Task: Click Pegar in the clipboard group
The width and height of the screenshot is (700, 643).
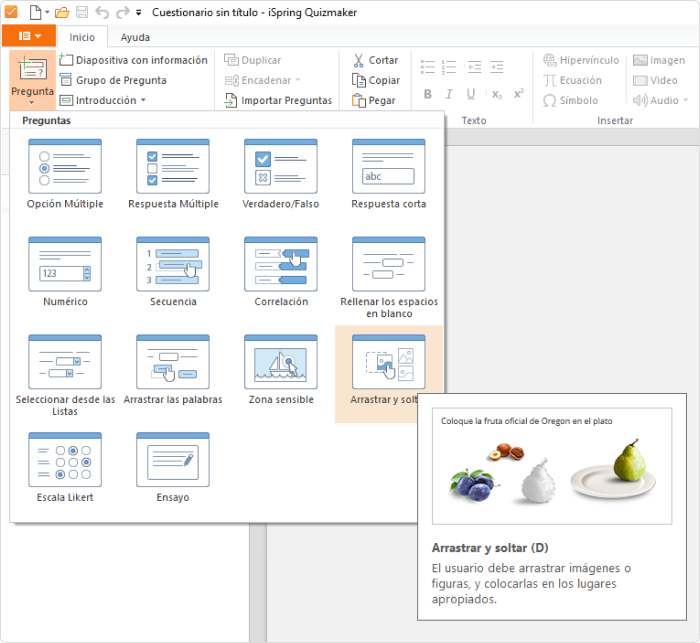Action: pyautogui.click(x=374, y=100)
